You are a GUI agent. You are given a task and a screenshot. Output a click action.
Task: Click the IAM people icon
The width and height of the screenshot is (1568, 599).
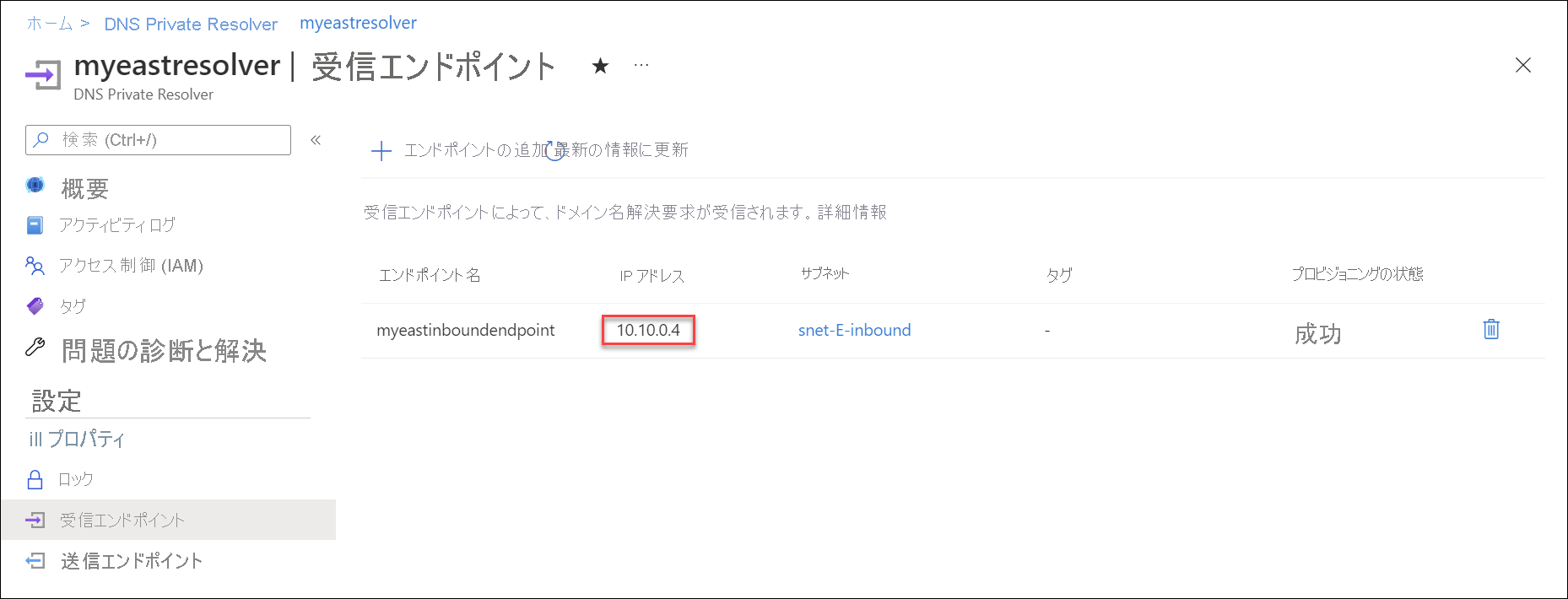[x=35, y=266]
